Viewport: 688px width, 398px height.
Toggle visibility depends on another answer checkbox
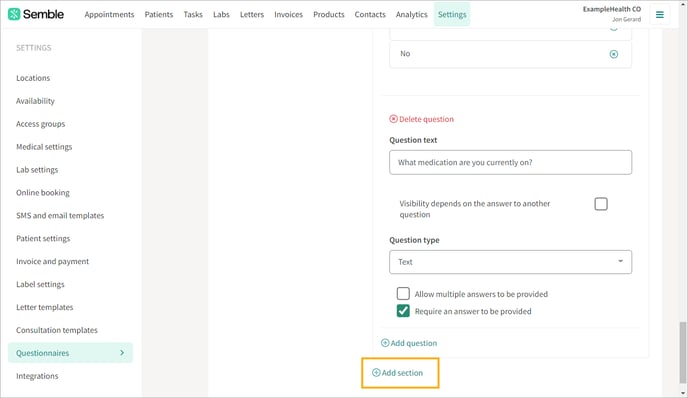tap(601, 204)
